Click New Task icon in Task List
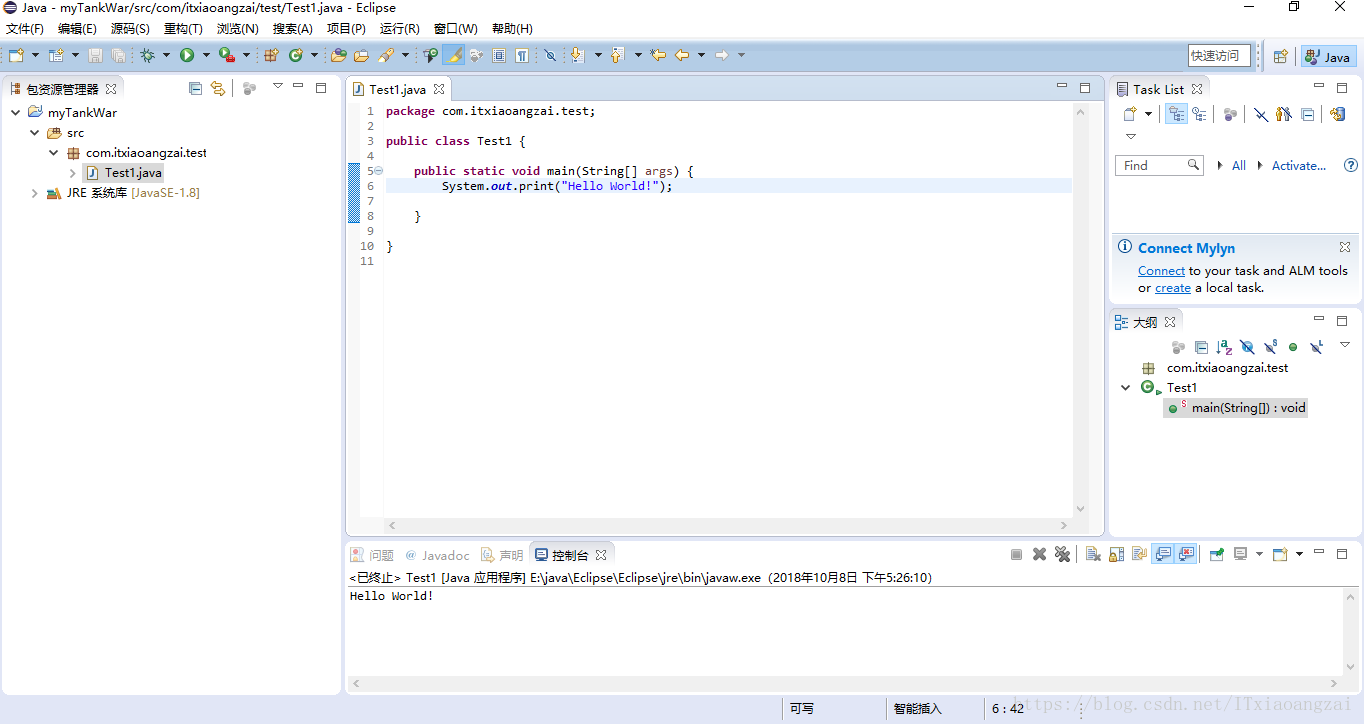1364x724 pixels. tap(1129, 114)
